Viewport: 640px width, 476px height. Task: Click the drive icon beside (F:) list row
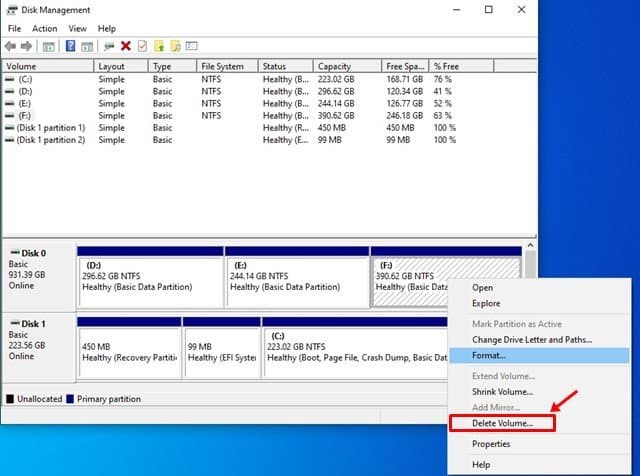tap(9, 116)
